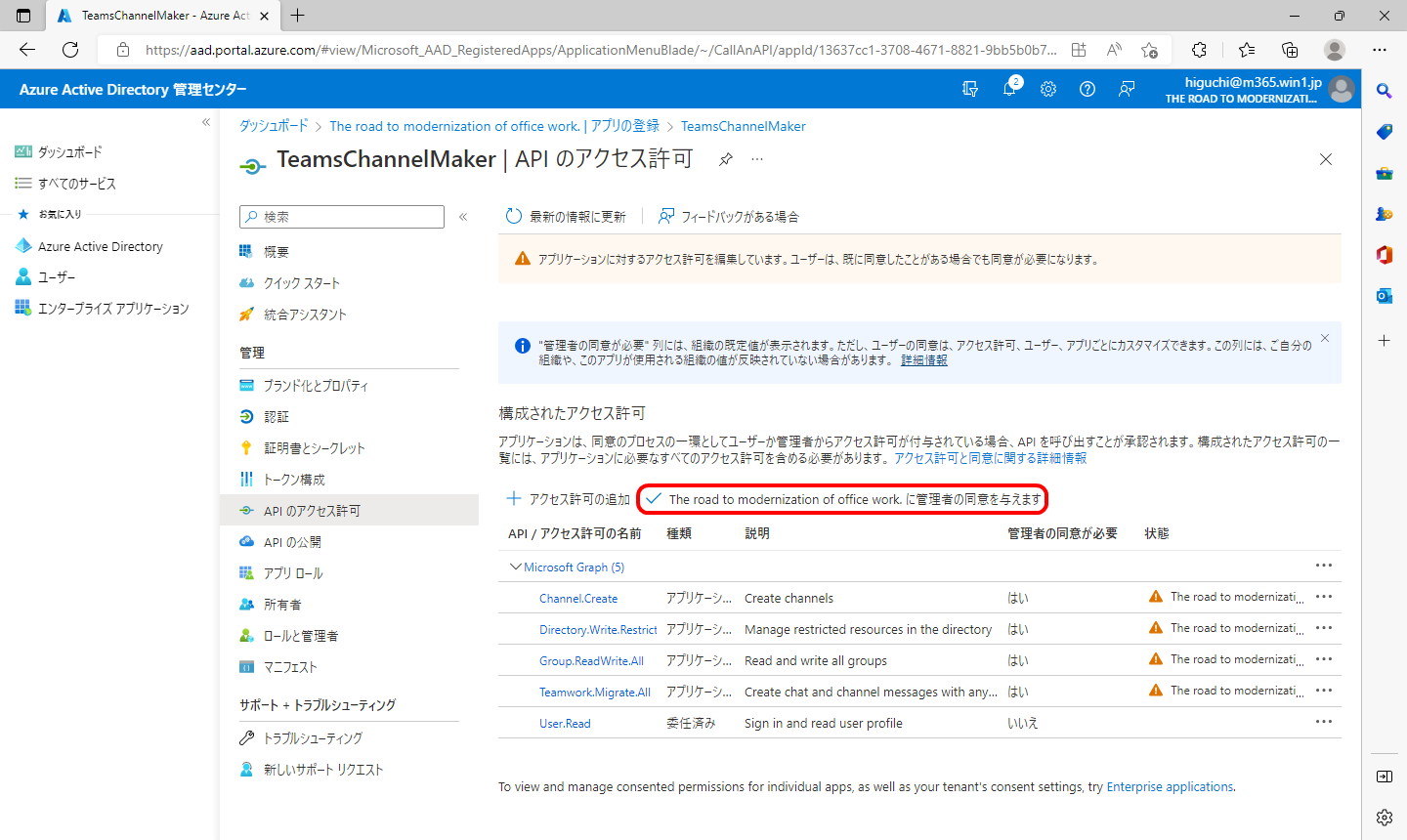Image resolution: width=1407 pixels, height=840 pixels.
Task: Open the Teamwork.Migrate.All permission
Action: pyautogui.click(x=595, y=693)
